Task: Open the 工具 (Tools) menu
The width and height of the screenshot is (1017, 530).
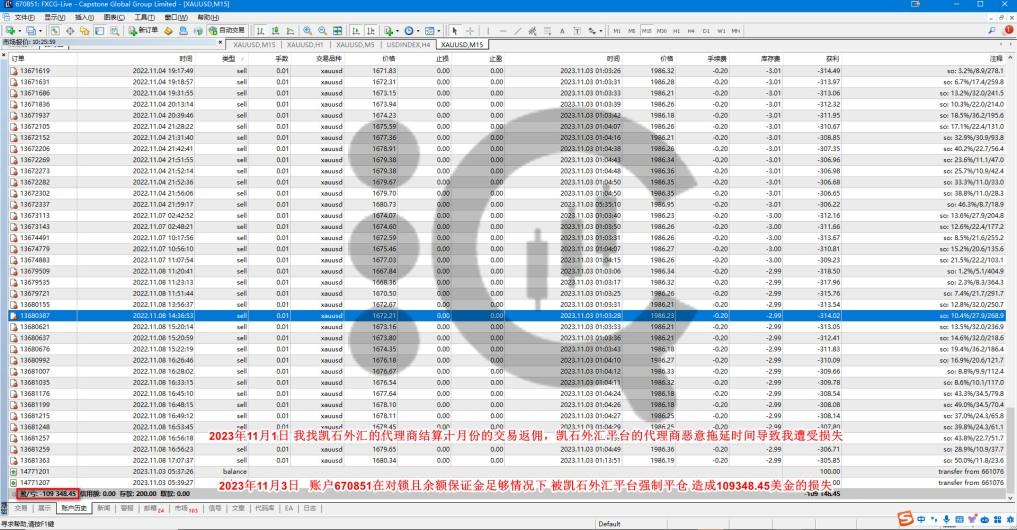Action: click(144, 17)
